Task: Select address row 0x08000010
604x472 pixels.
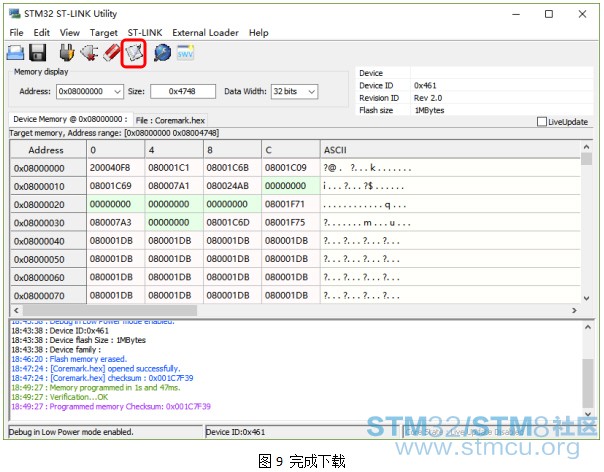Action: (48, 186)
